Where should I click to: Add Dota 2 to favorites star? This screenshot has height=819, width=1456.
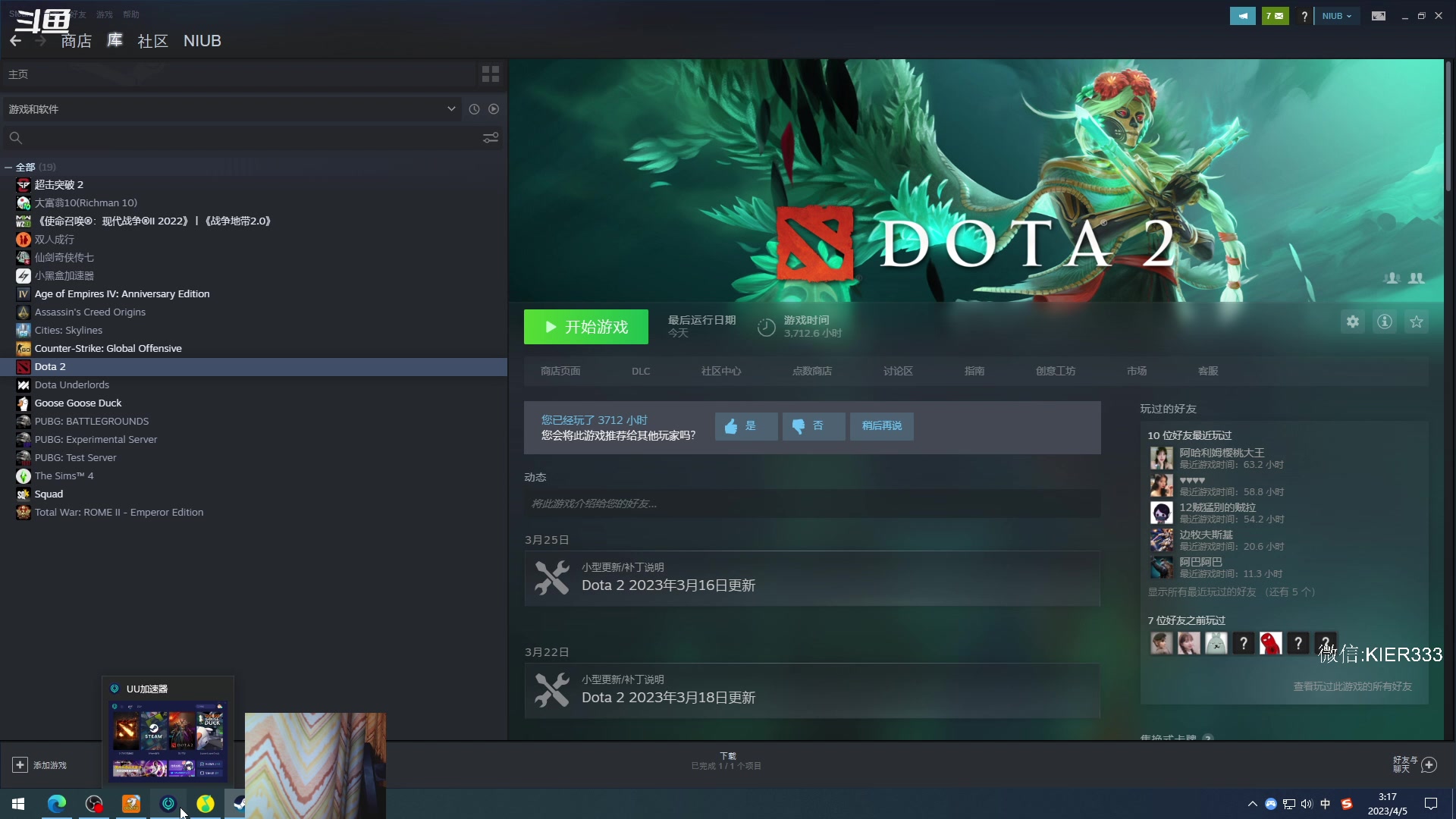[x=1417, y=322]
